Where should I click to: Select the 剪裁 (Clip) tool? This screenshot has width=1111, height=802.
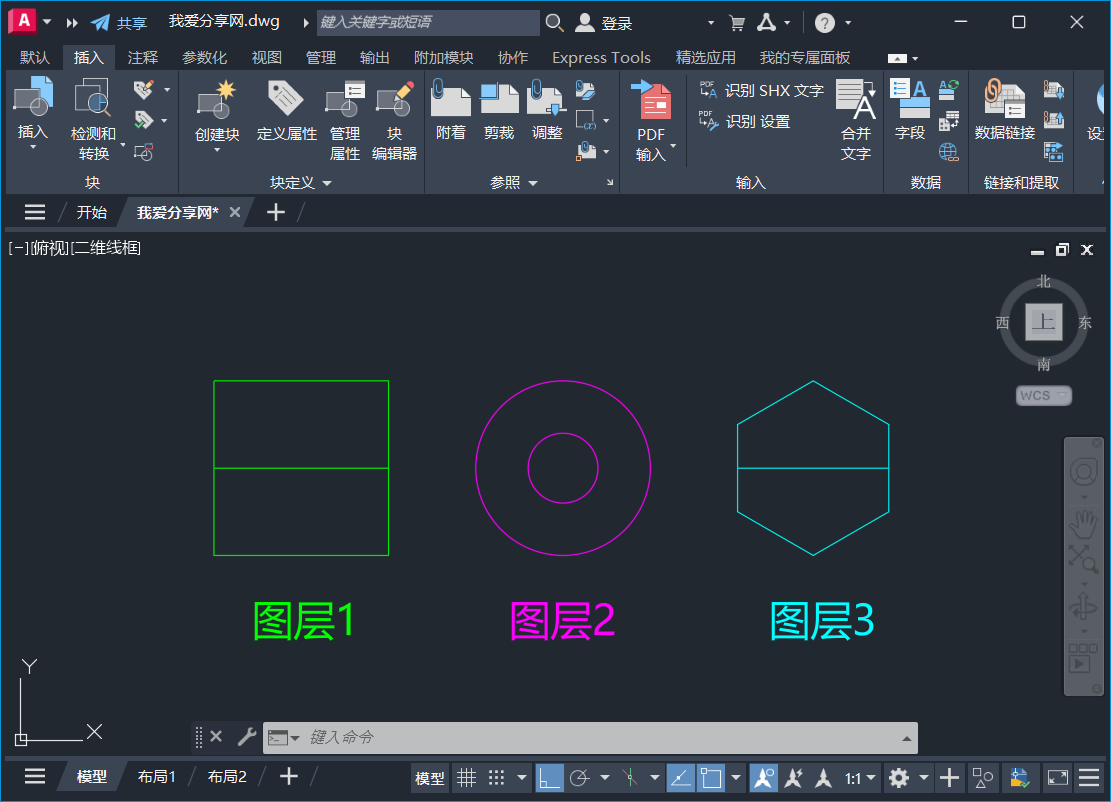[x=499, y=105]
